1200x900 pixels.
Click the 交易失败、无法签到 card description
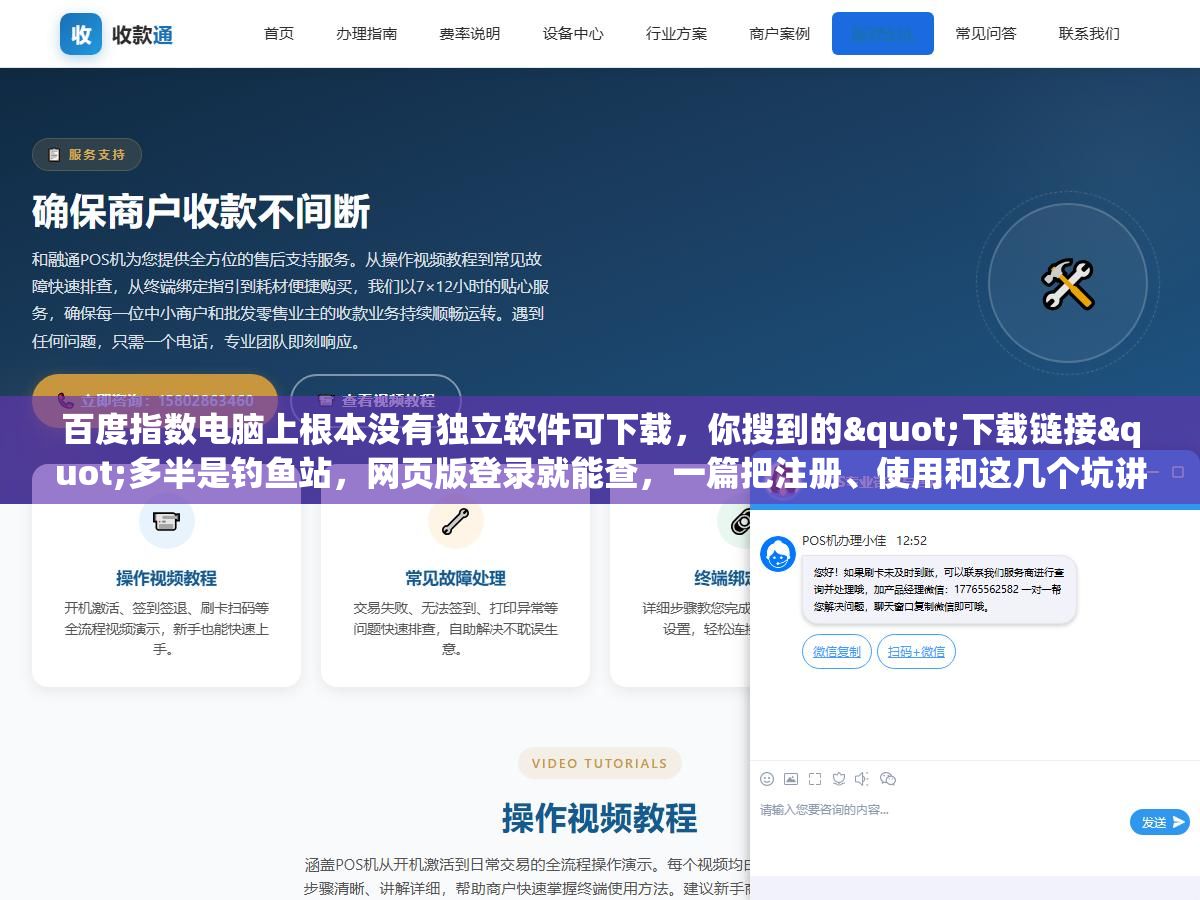[x=455, y=628]
